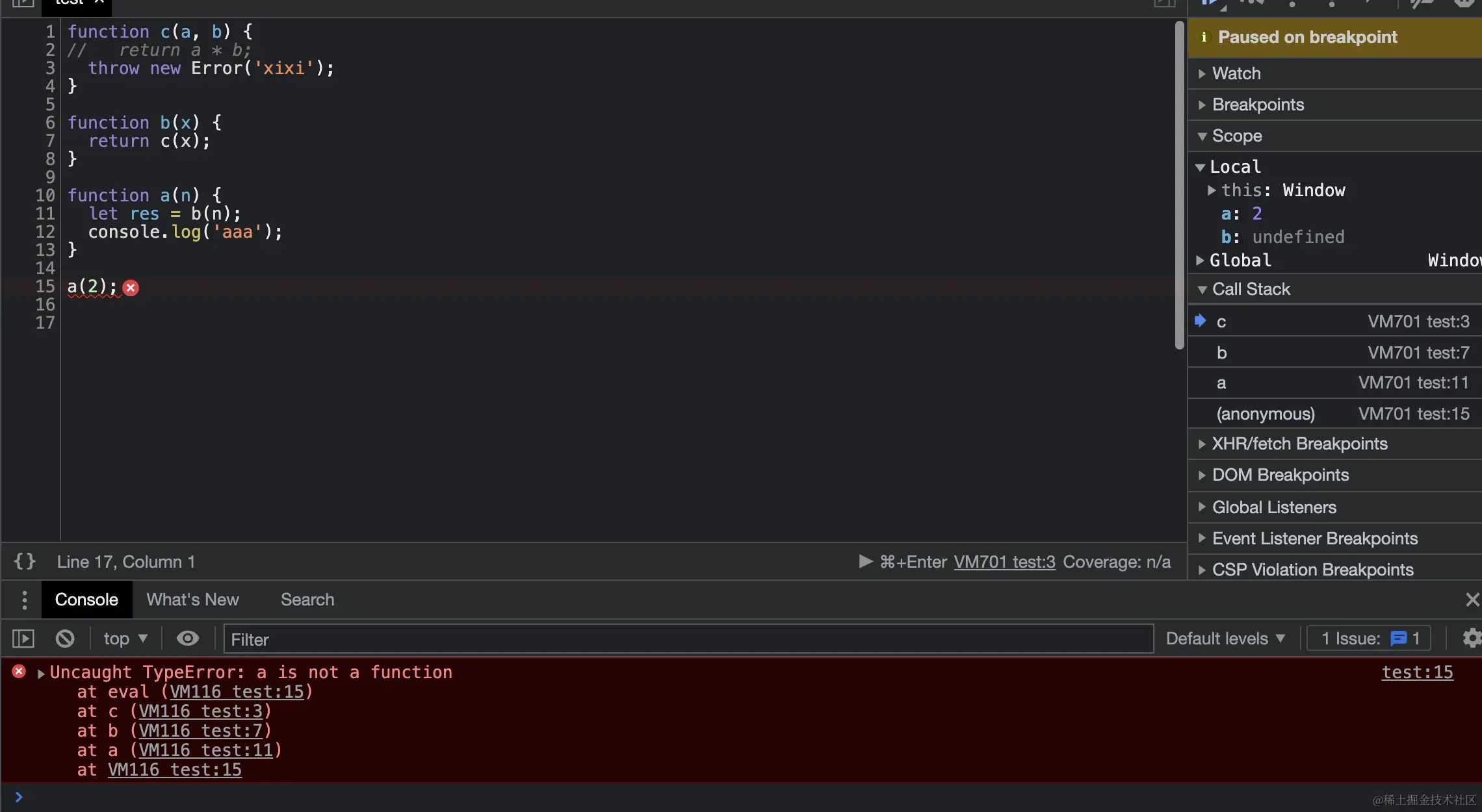Screen dimensions: 1482x812
Task: Open the Default levels dropdown
Action: (x=1225, y=639)
